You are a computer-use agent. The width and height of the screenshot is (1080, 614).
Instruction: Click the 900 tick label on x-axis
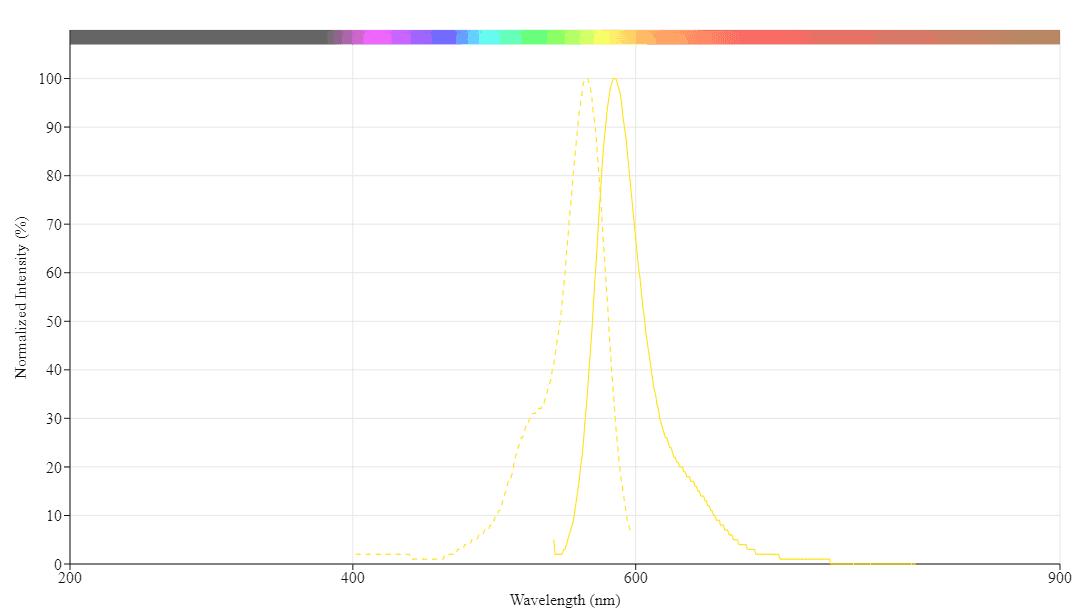click(x=1060, y=577)
